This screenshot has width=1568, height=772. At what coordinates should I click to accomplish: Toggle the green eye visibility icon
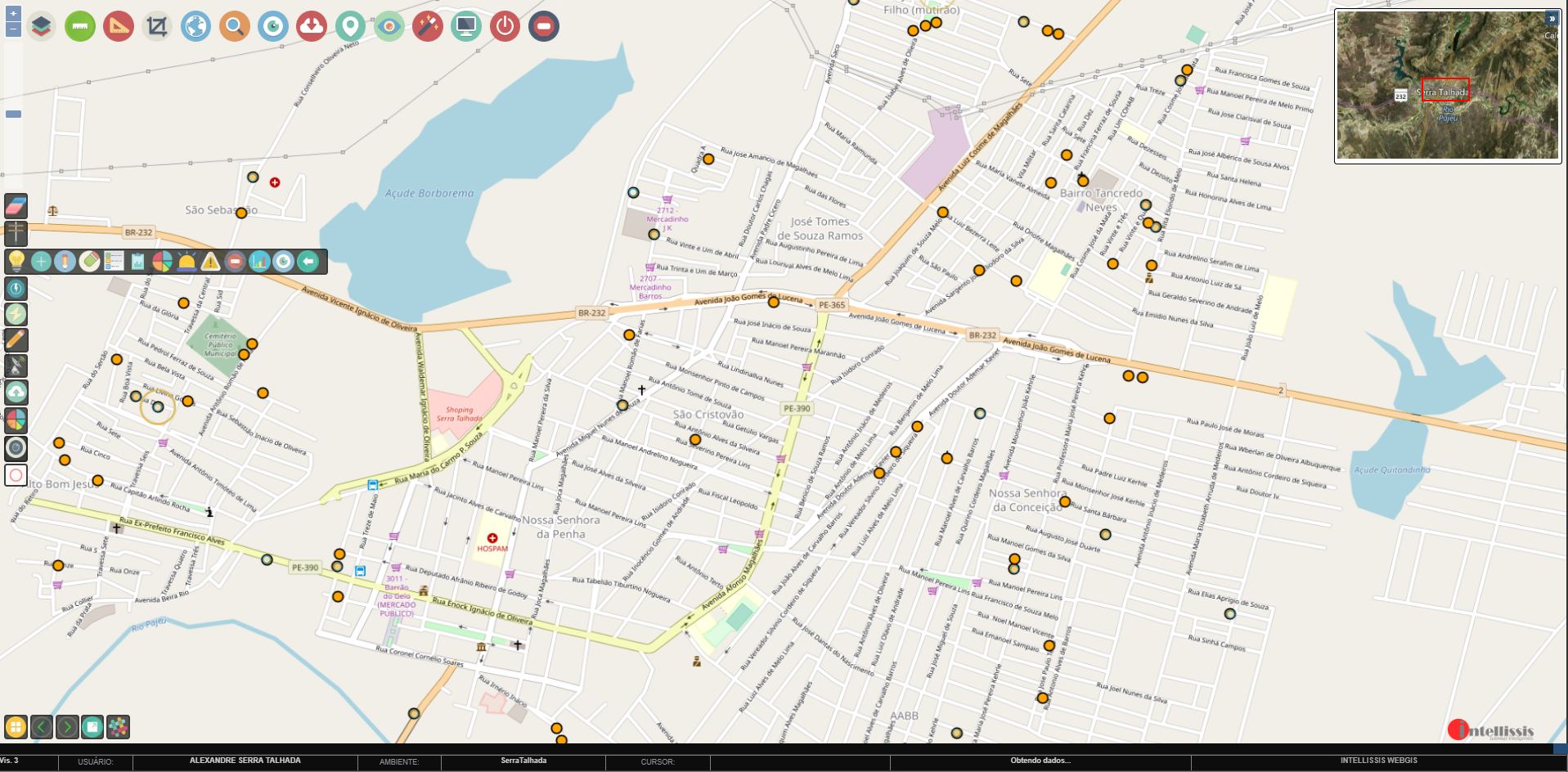click(389, 27)
